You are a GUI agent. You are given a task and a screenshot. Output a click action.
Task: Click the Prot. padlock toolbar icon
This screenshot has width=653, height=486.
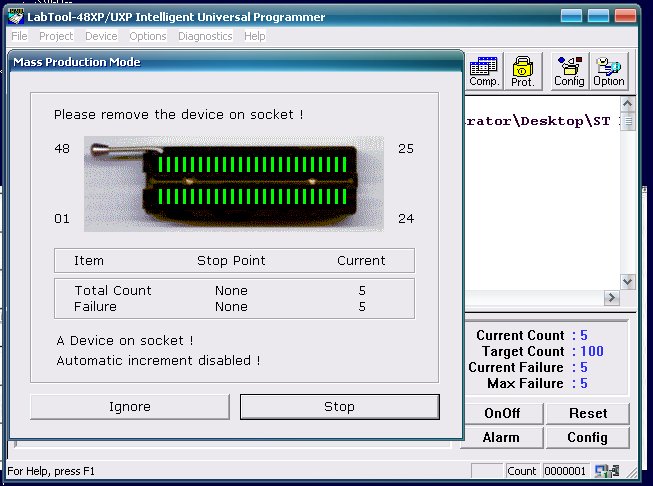pos(523,71)
